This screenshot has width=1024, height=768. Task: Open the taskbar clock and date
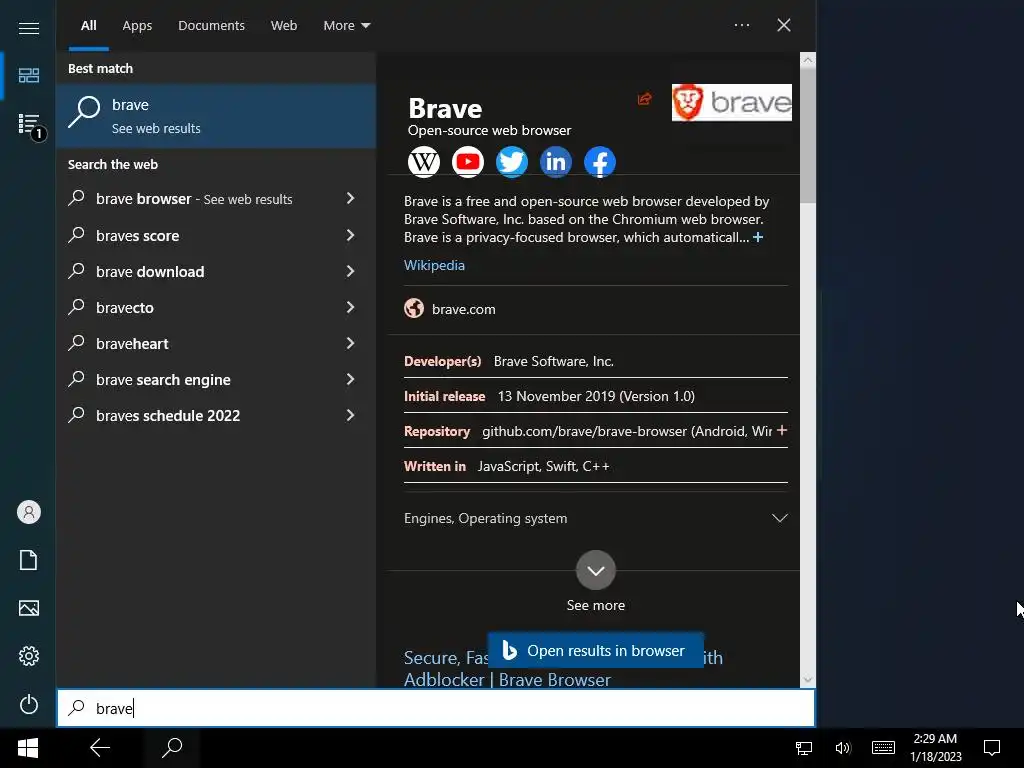936,748
